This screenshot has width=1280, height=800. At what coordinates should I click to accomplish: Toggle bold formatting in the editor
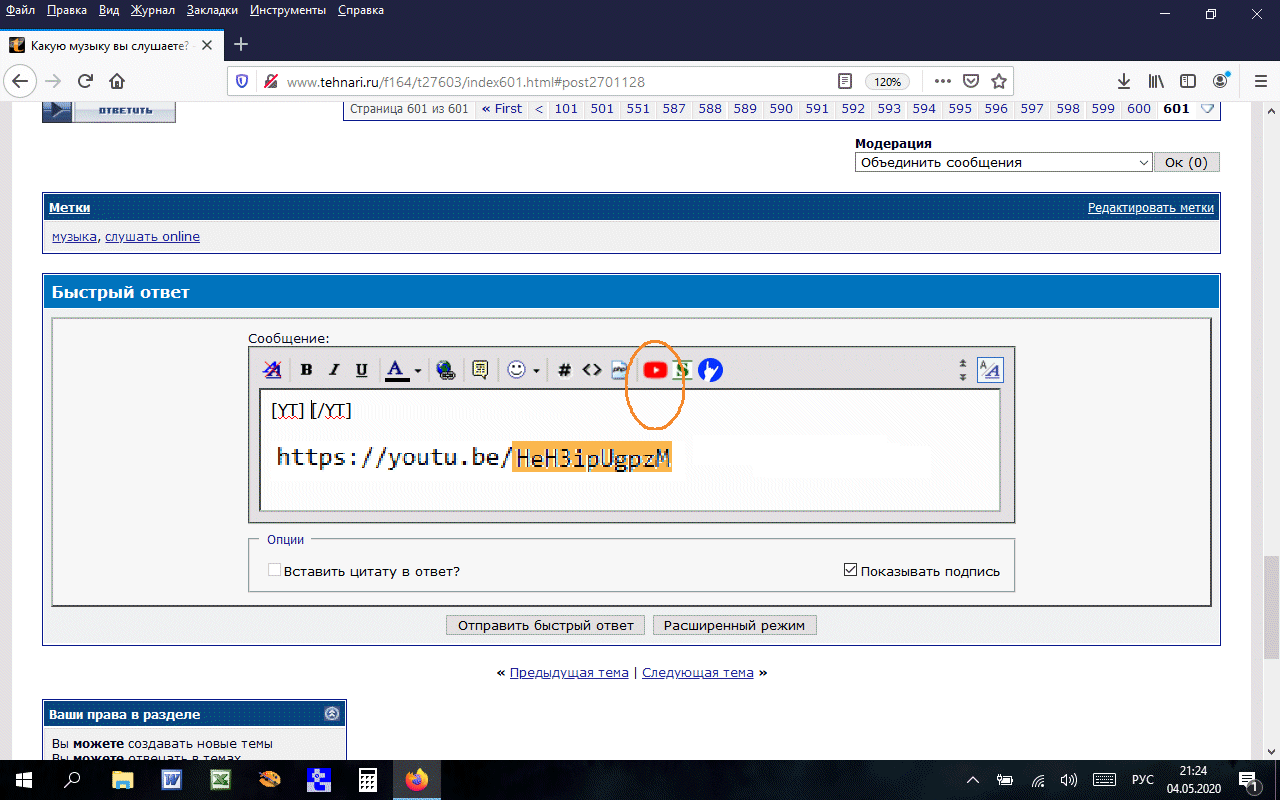coord(307,370)
